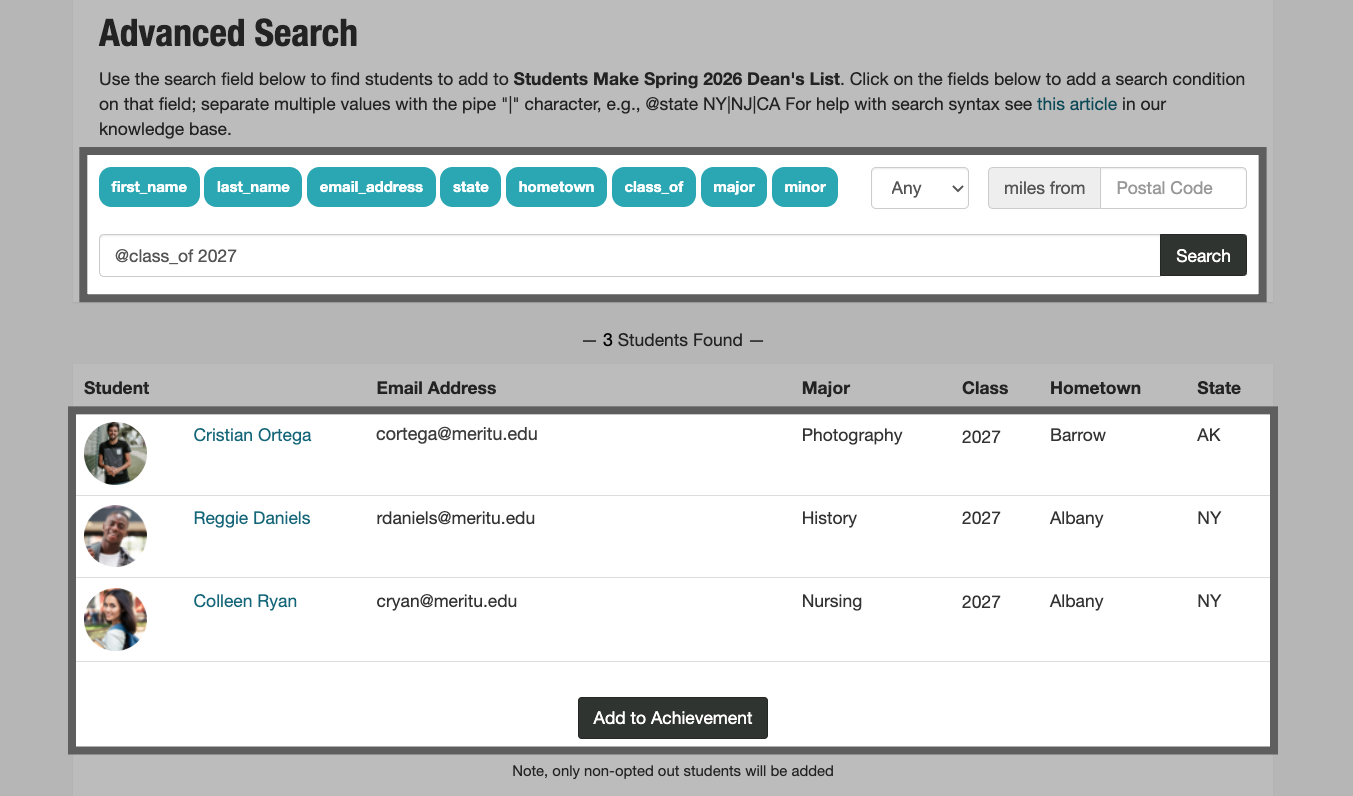
Task: Add the first_name field to the search
Action: pyautogui.click(x=148, y=187)
